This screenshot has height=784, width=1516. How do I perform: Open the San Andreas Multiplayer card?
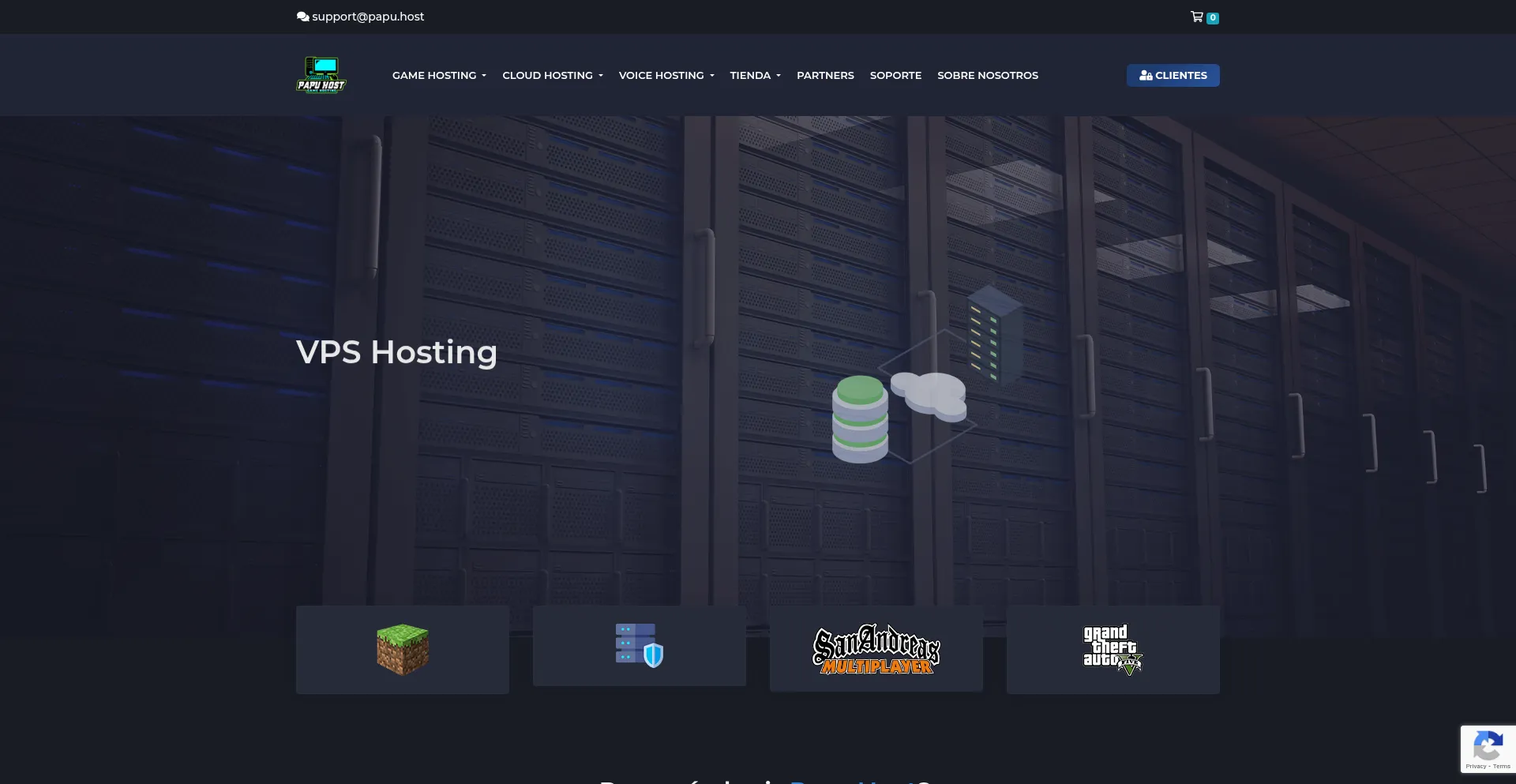[876, 649]
